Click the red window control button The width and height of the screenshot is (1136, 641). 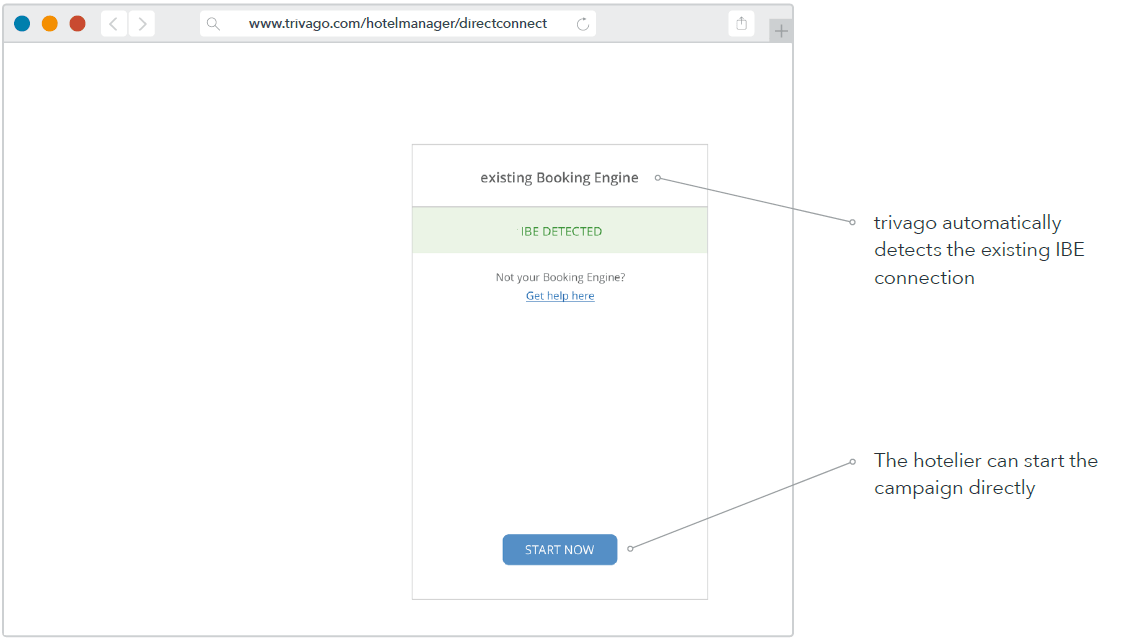[x=78, y=24]
